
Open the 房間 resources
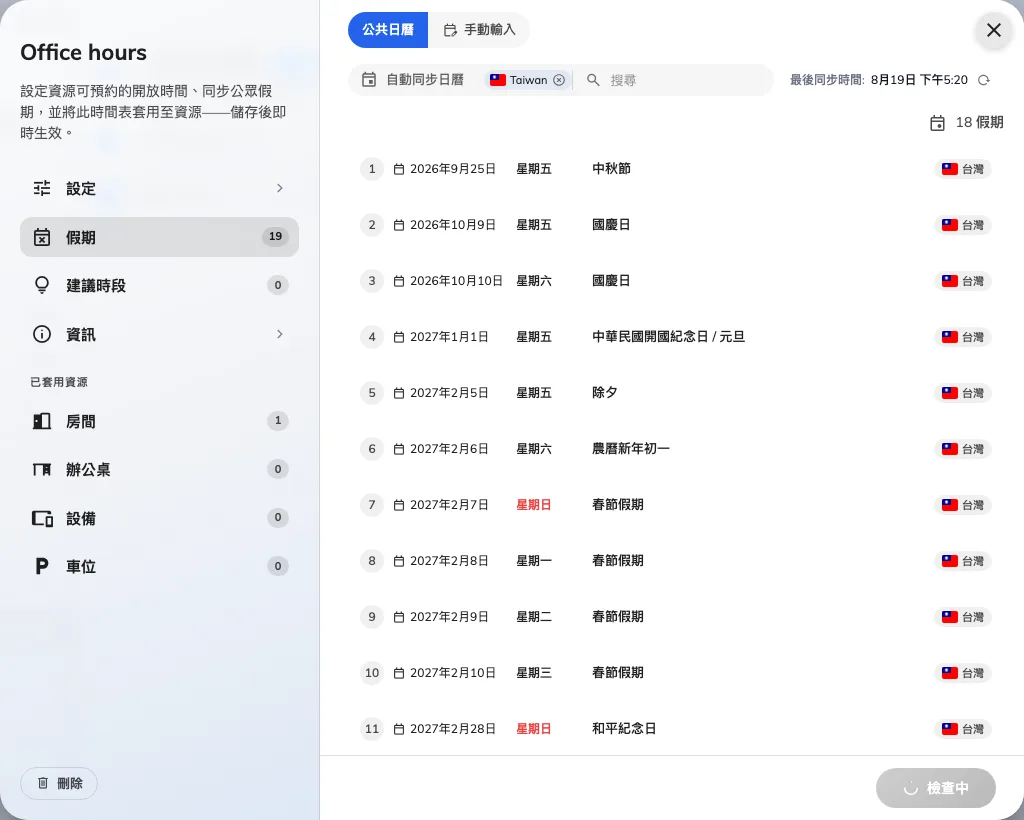(159, 421)
